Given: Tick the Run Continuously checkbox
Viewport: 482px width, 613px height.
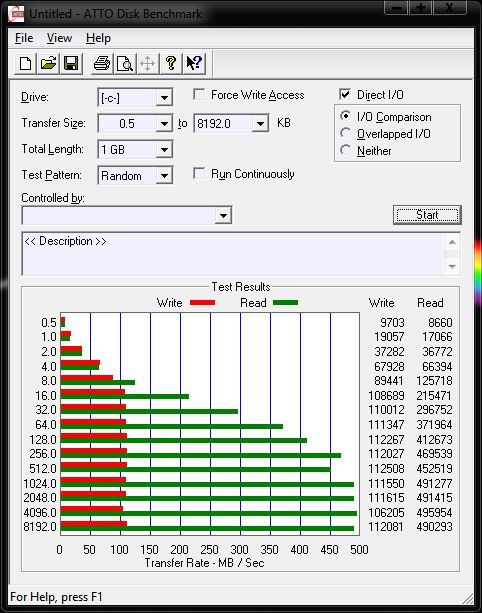Looking at the screenshot, I should click(199, 174).
